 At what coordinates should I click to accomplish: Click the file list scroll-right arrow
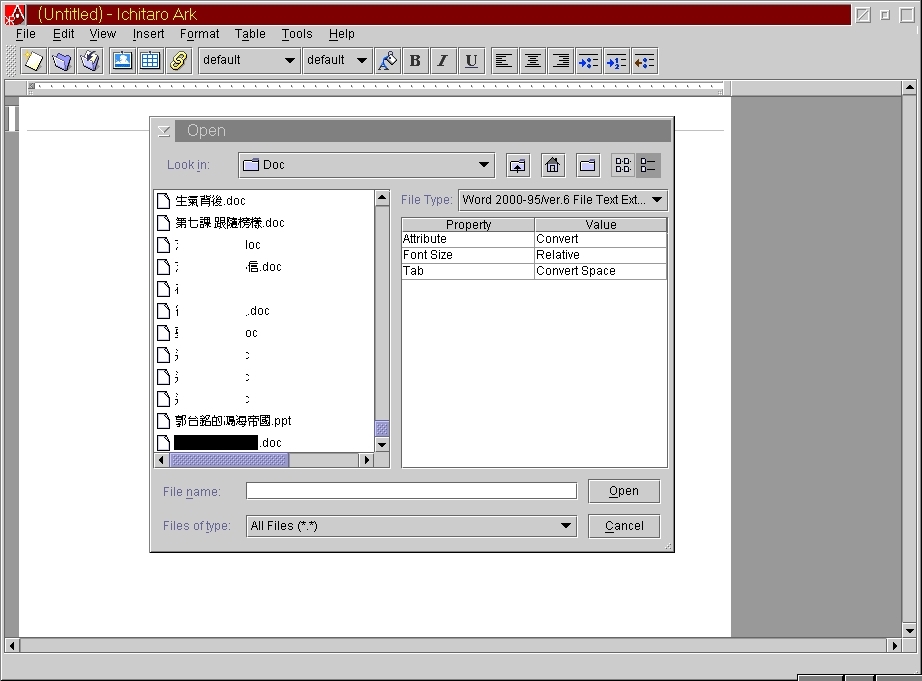tap(367, 460)
